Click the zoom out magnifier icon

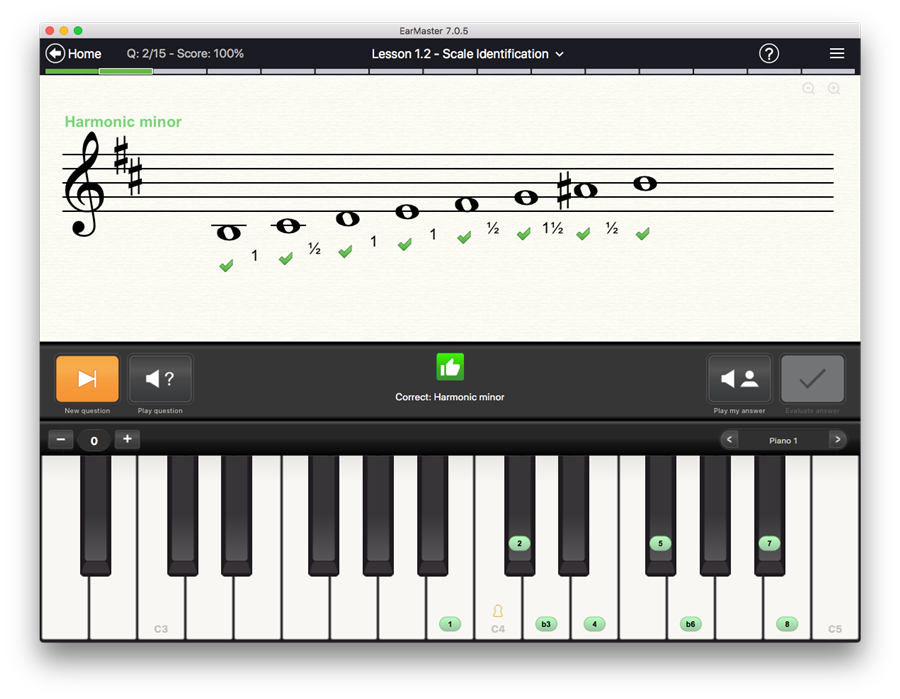tap(808, 88)
